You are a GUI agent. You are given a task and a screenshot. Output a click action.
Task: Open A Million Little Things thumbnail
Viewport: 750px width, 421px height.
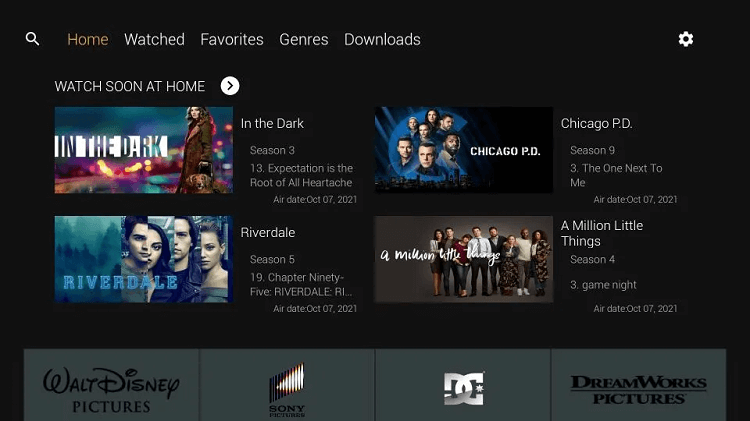tap(463, 259)
